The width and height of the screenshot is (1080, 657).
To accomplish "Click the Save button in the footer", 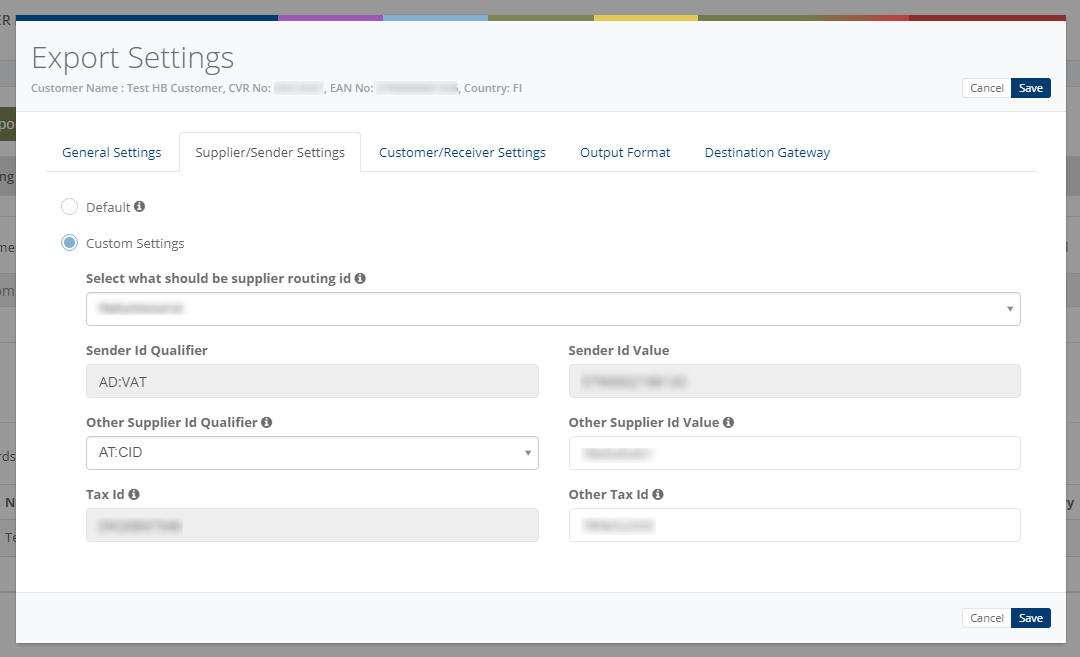I will click(1031, 618).
